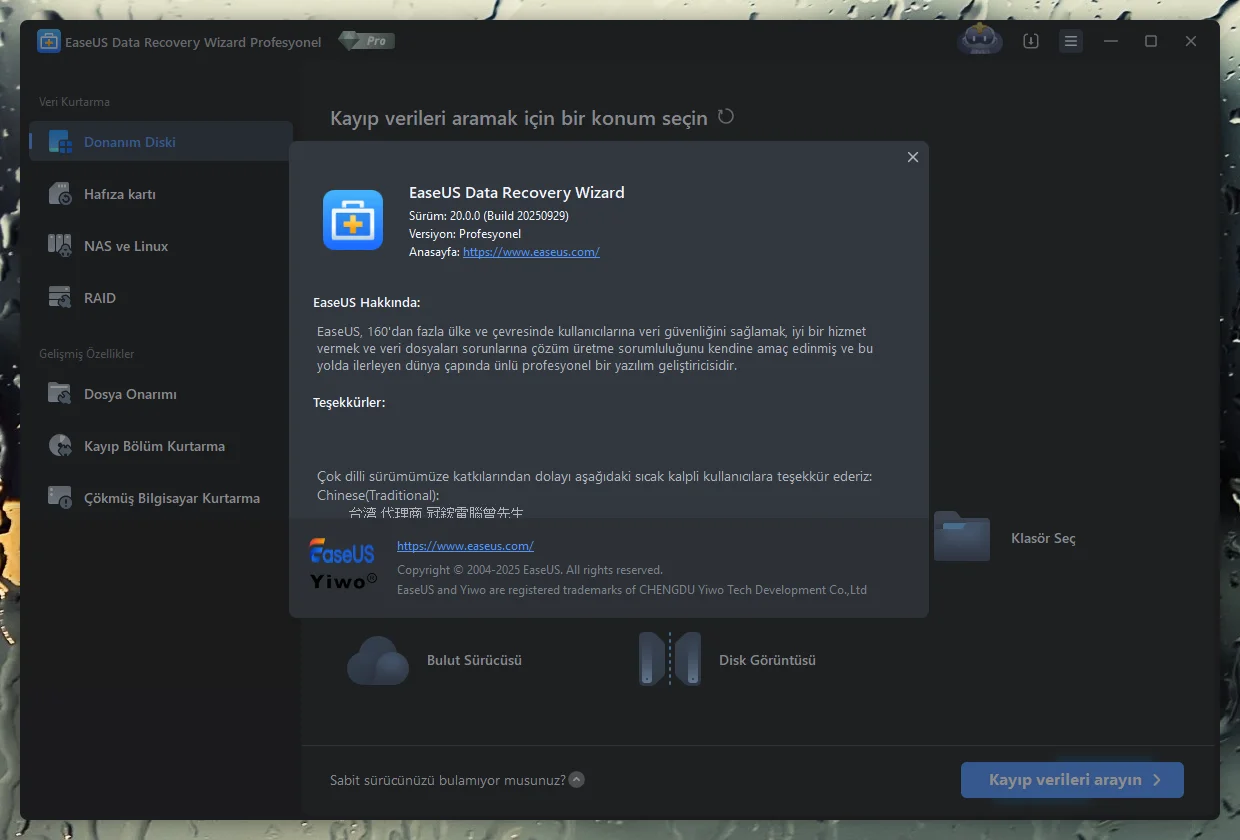Click the Dosya Onarımı folder icon
1240x840 pixels.
click(x=60, y=394)
